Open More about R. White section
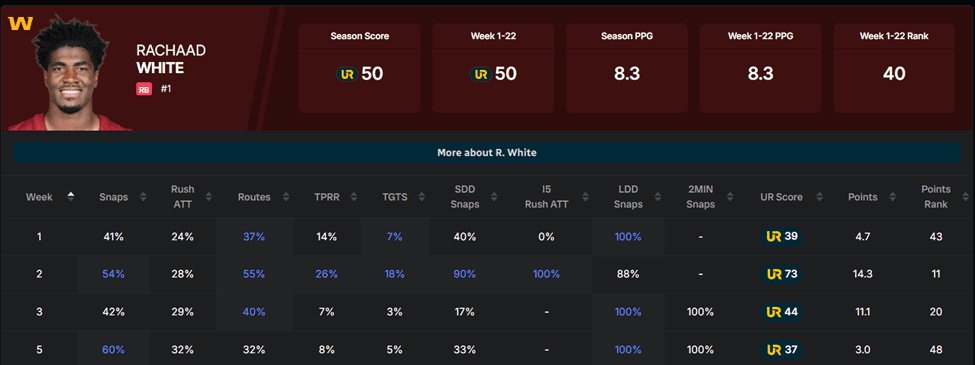 pyautogui.click(x=487, y=152)
